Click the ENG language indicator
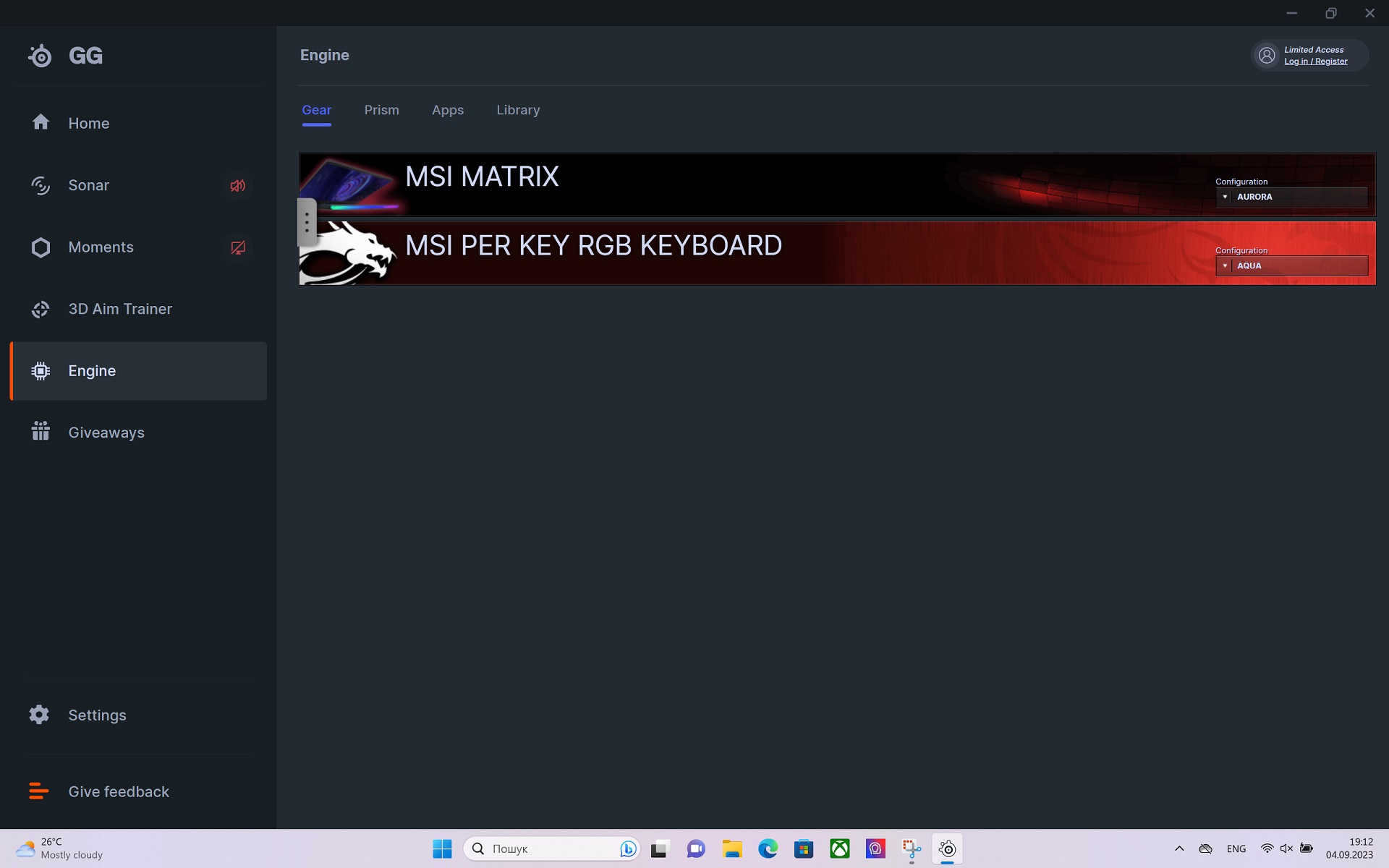Image resolution: width=1389 pixels, height=868 pixels. coord(1236,848)
